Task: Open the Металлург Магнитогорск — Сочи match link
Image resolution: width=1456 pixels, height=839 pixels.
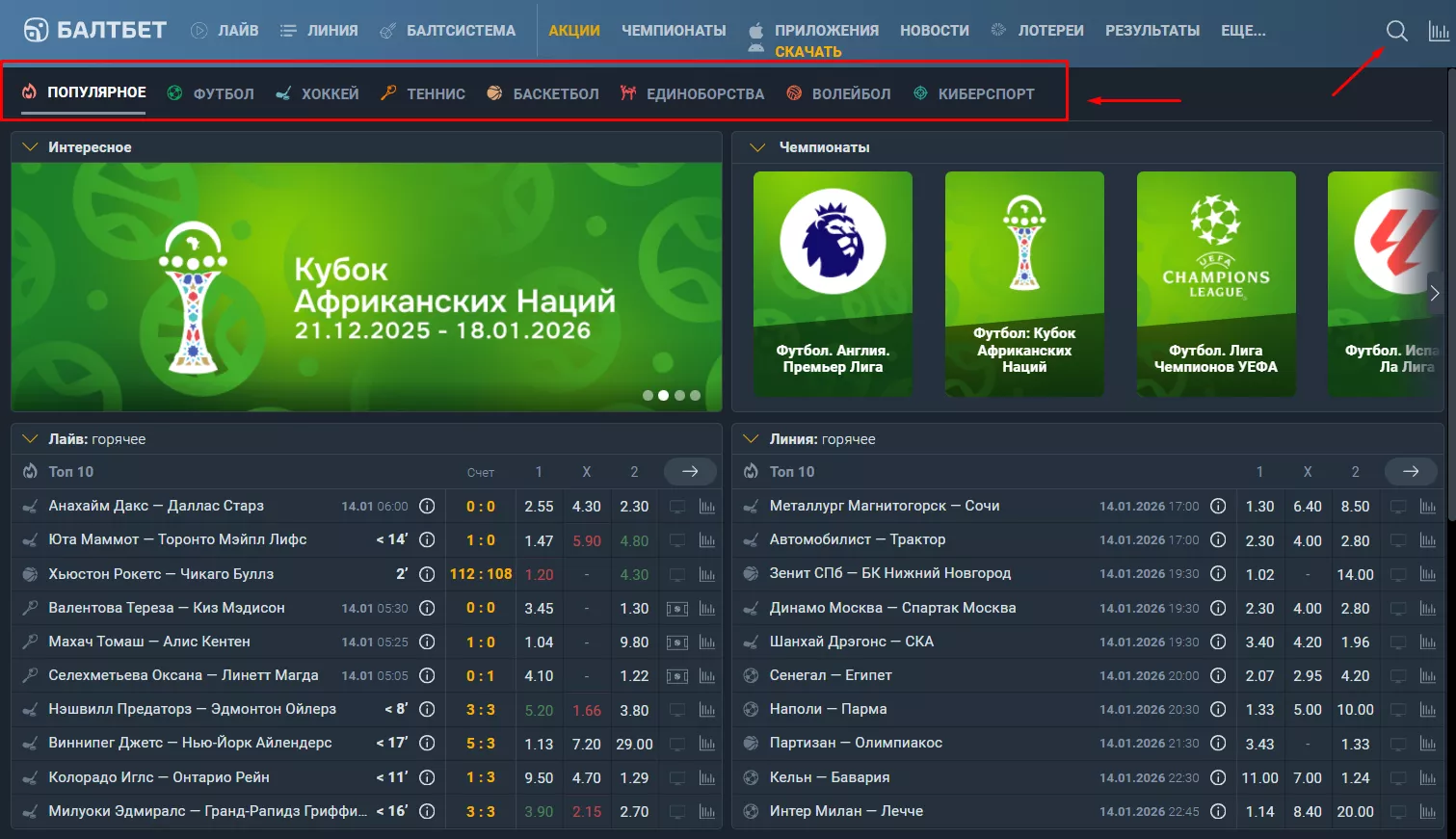Action: [x=884, y=506]
